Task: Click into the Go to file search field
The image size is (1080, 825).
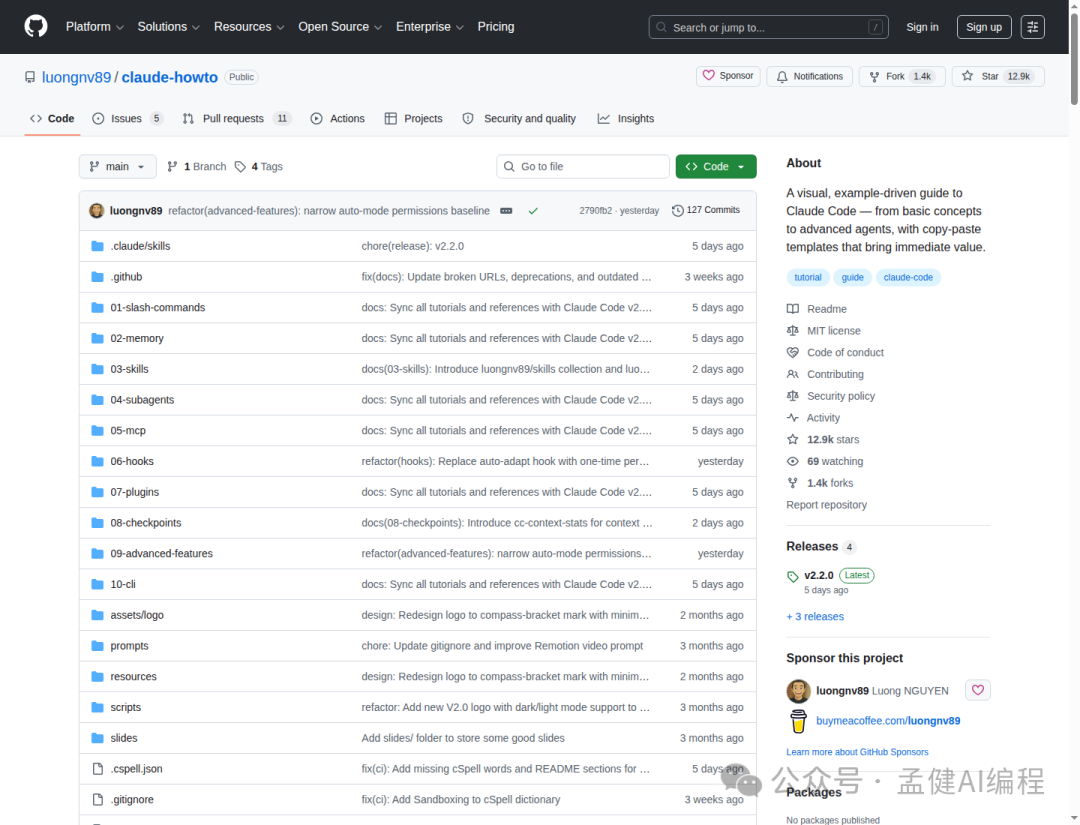Action: click(x=583, y=166)
